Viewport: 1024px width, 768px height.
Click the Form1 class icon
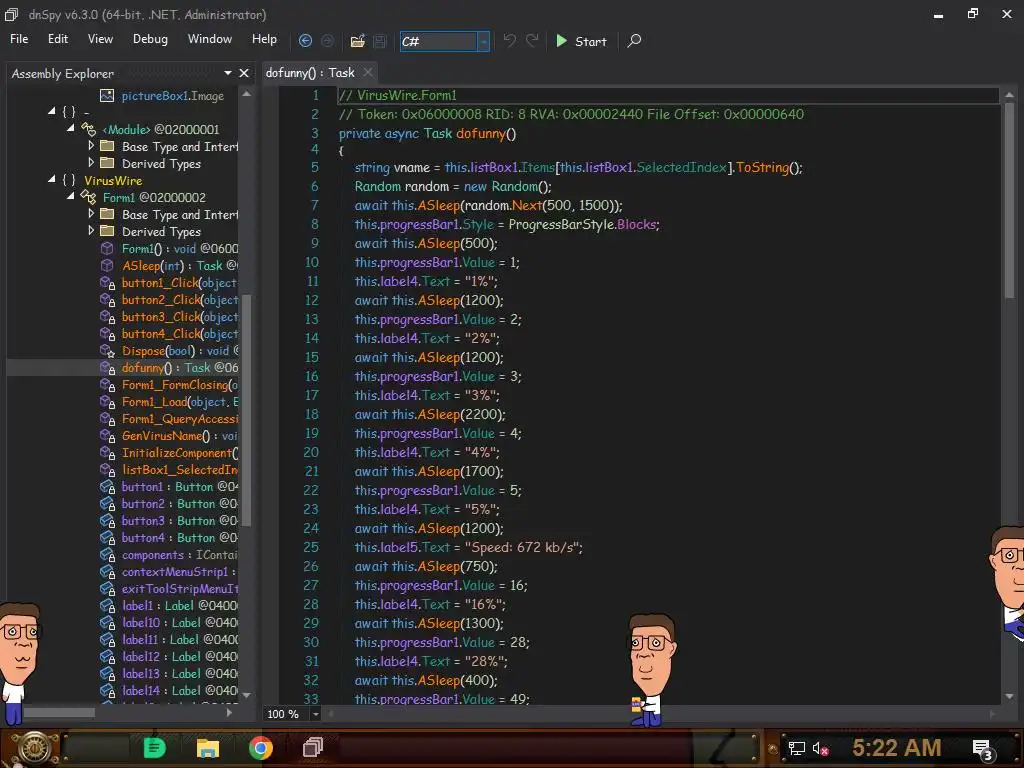point(89,197)
